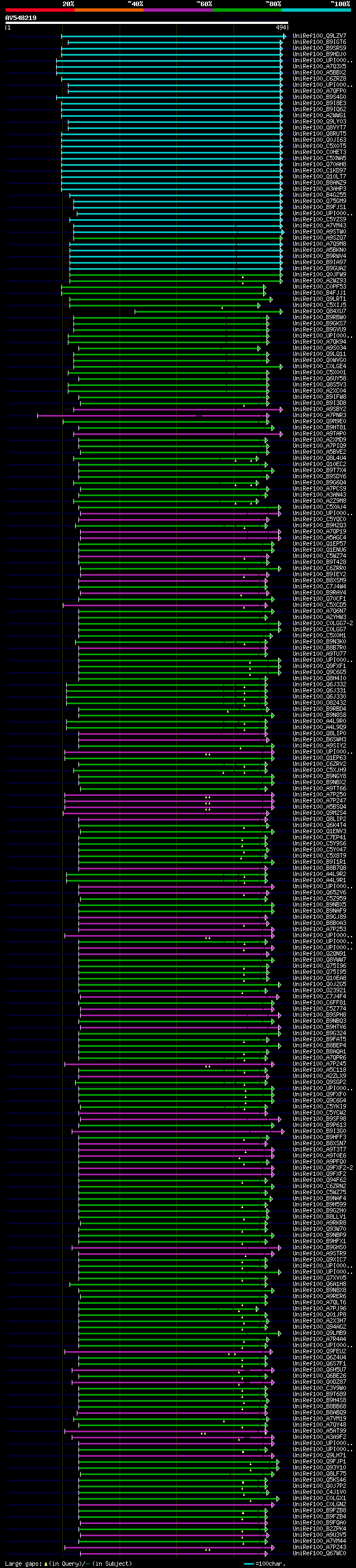Viewport: 356px width, 1568px height.
Task: Open hit UniRef100_A5BBX2
Action: tap(319, 73)
